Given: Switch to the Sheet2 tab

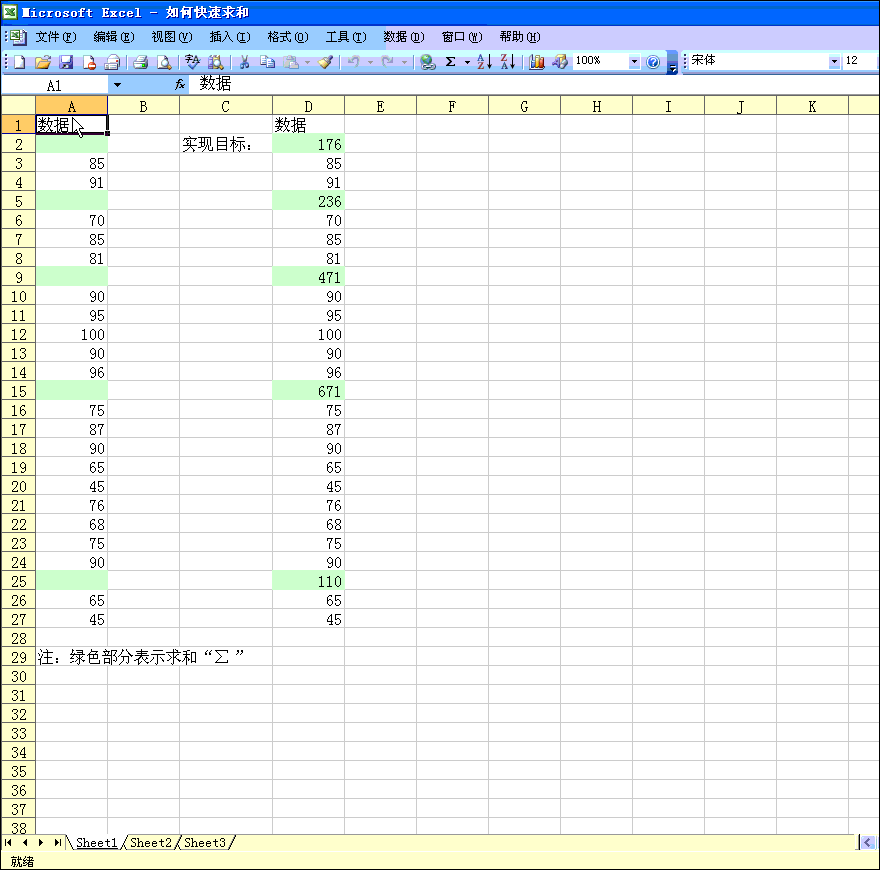Looking at the screenshot, I should point(151,843).
